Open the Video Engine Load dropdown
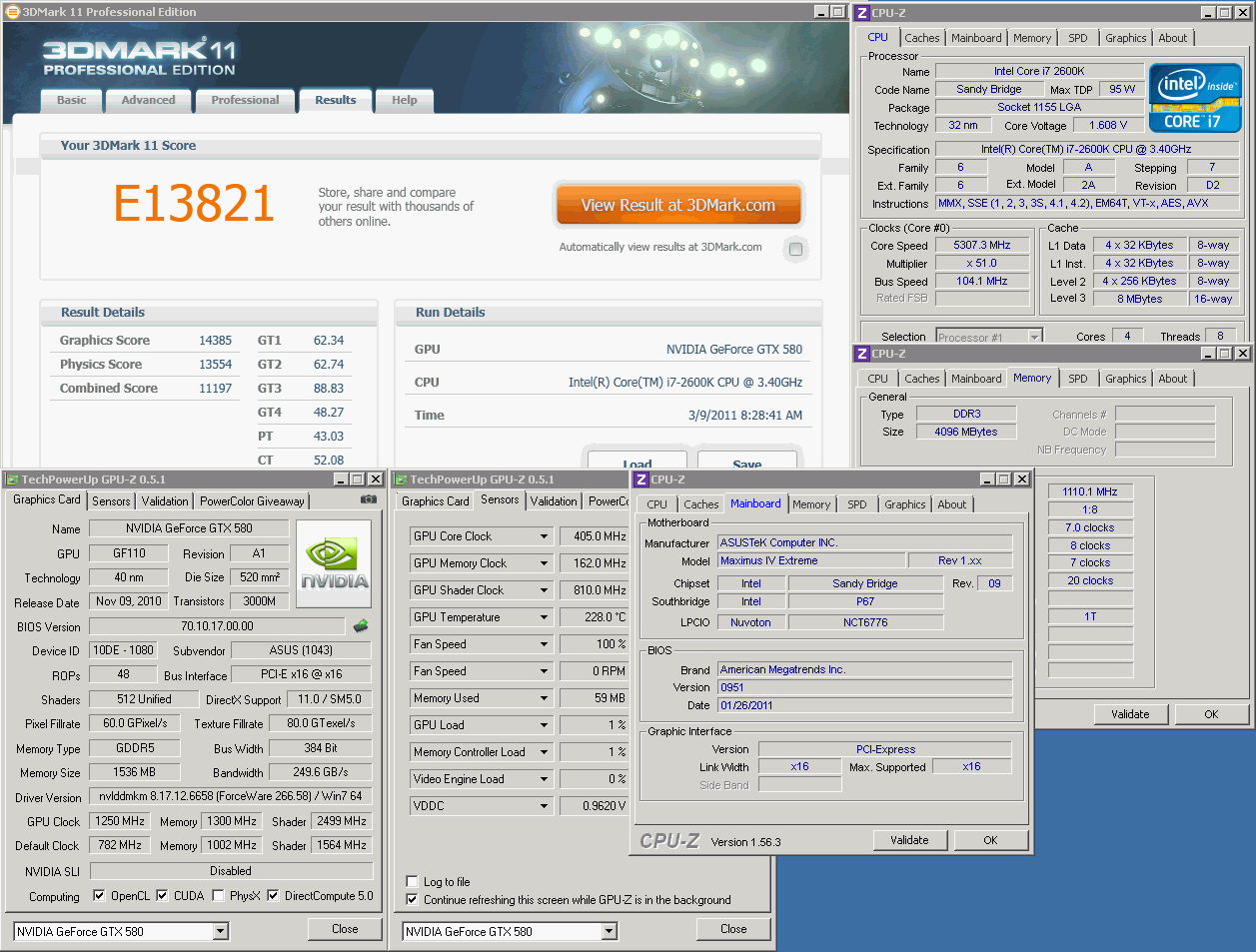This screenshot has height=952, width=1256. 545,779
